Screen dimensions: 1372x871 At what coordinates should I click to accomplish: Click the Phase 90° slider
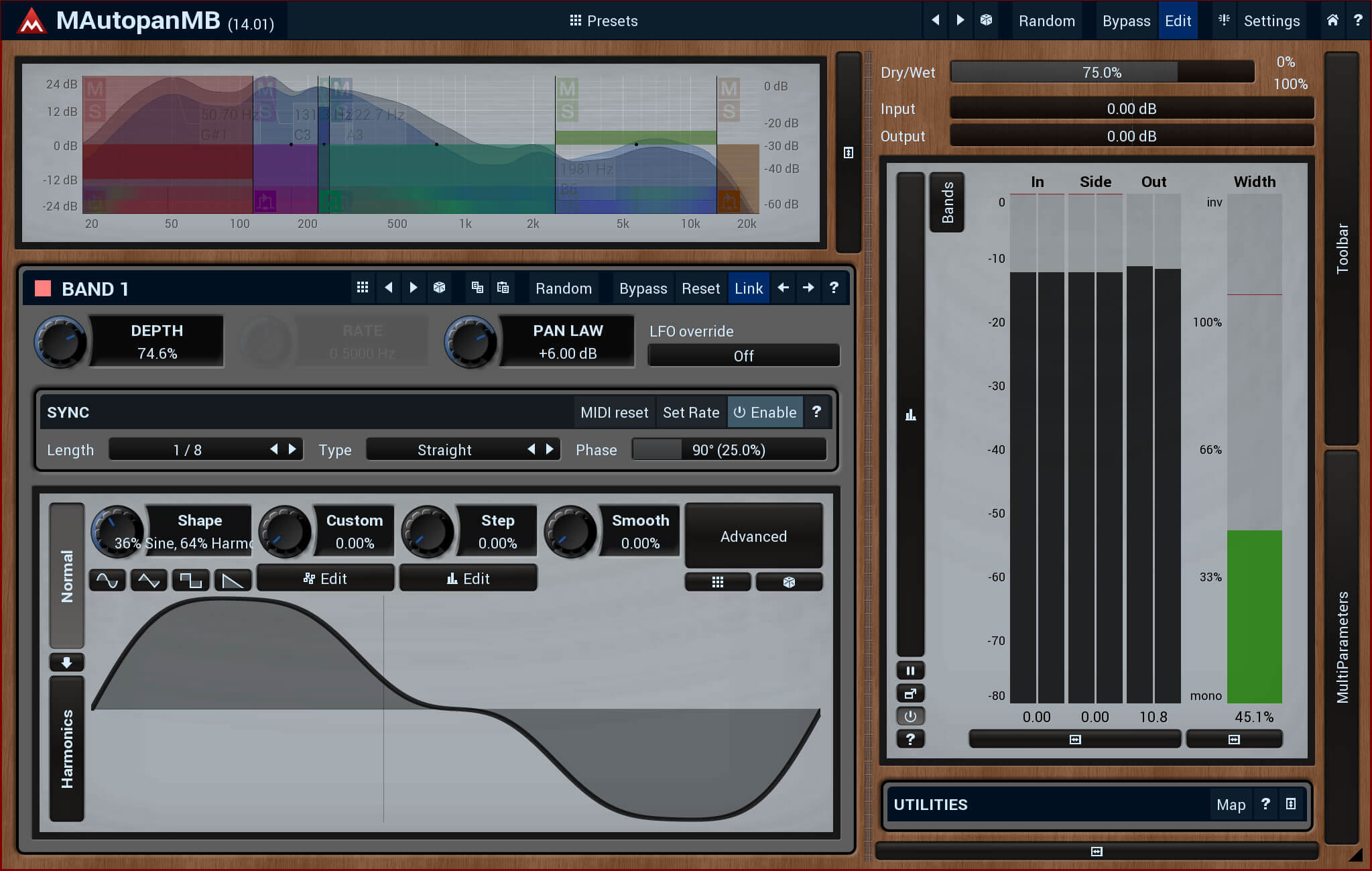tap(729, 449)
